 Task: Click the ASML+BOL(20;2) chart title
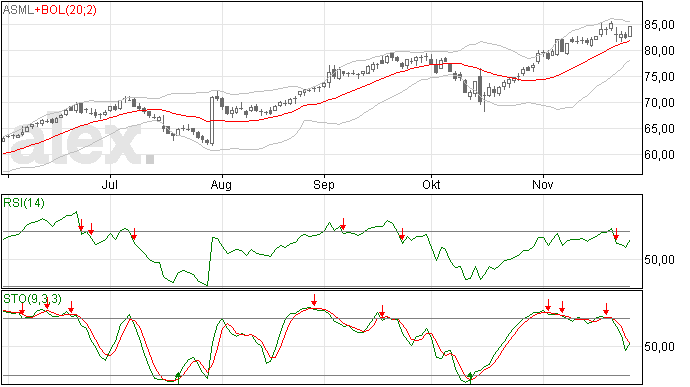[50, 10]
